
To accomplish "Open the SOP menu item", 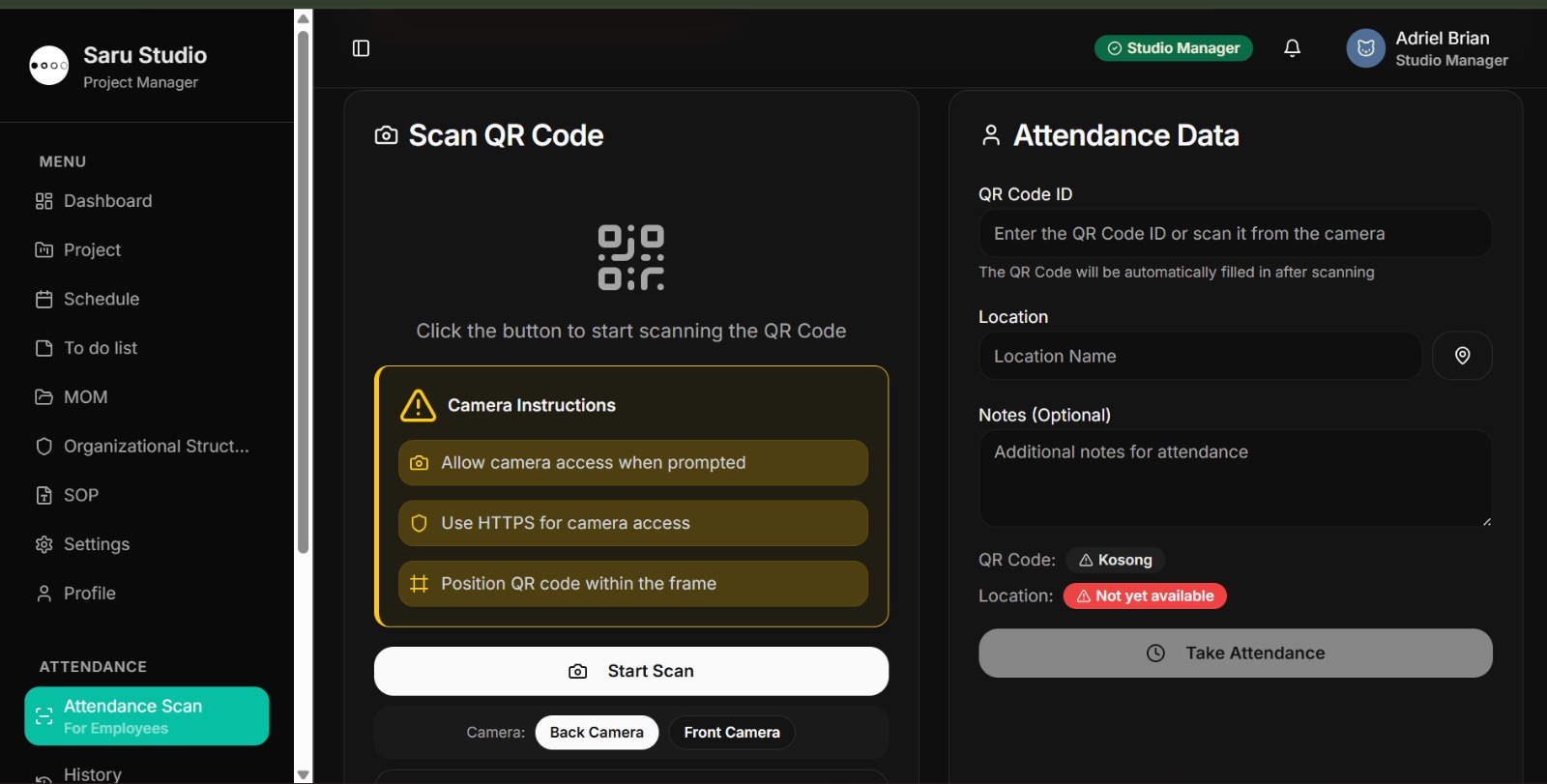I will pyautogui.click(x=147, y=496).
